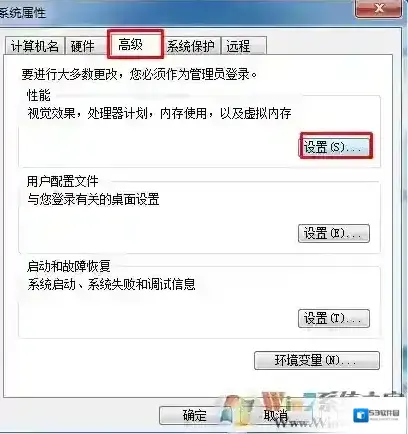Go to the 系统保护 tab
This screenshot has height=434, width=408.
(191, 46)
